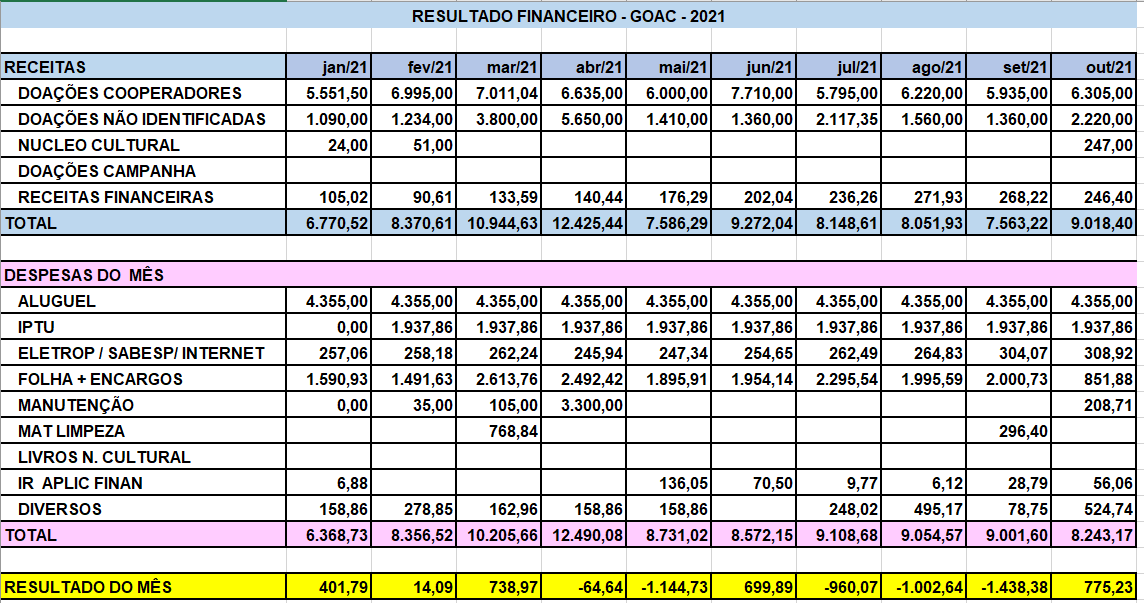Select Diversos cell 524,74
Viewport: 1144px width, 603px height.
[x=1094, y=509]
